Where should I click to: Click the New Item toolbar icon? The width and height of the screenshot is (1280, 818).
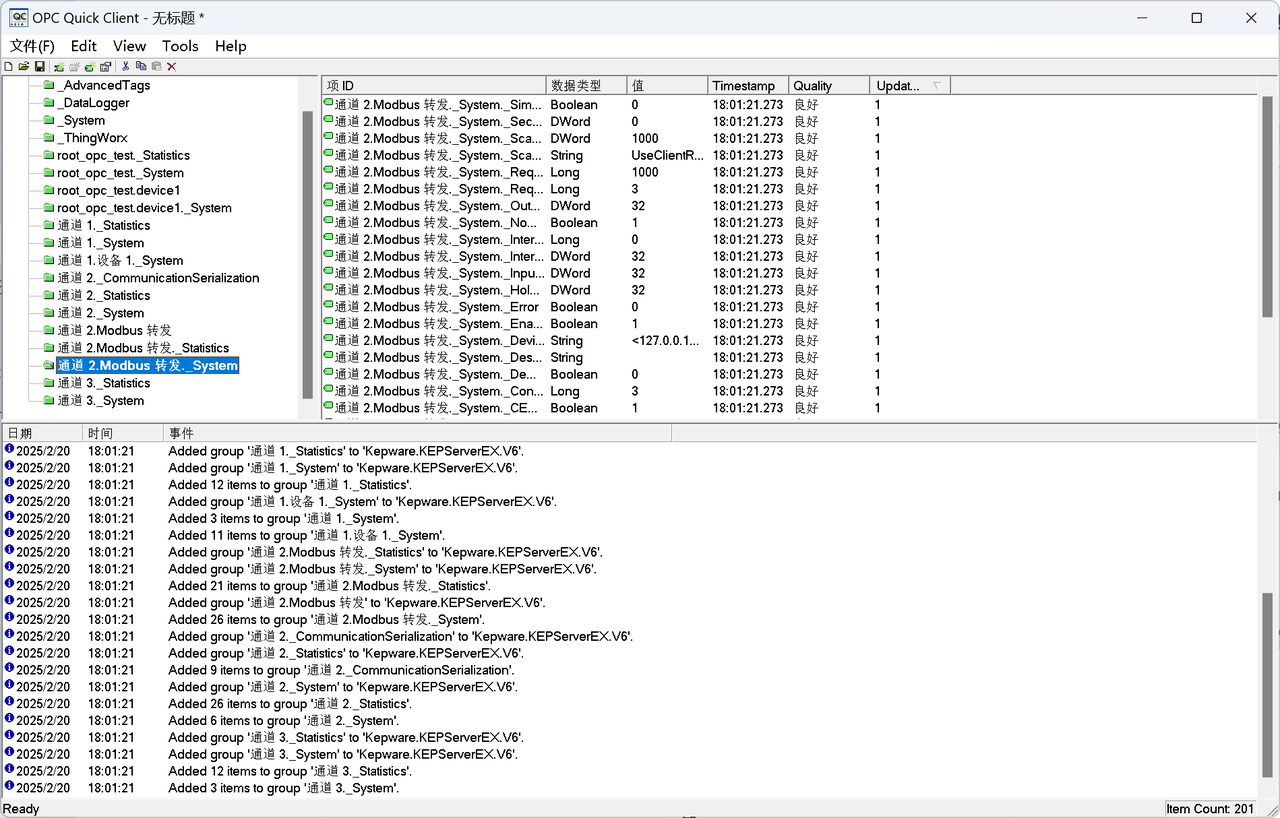(x=89, y=67)
